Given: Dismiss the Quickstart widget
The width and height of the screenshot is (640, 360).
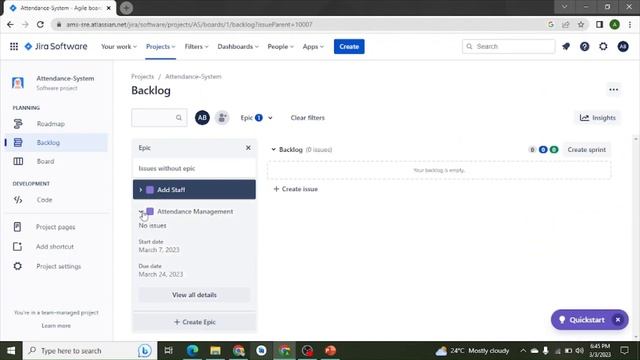Looking at the screenshot, I should (618, 320).
